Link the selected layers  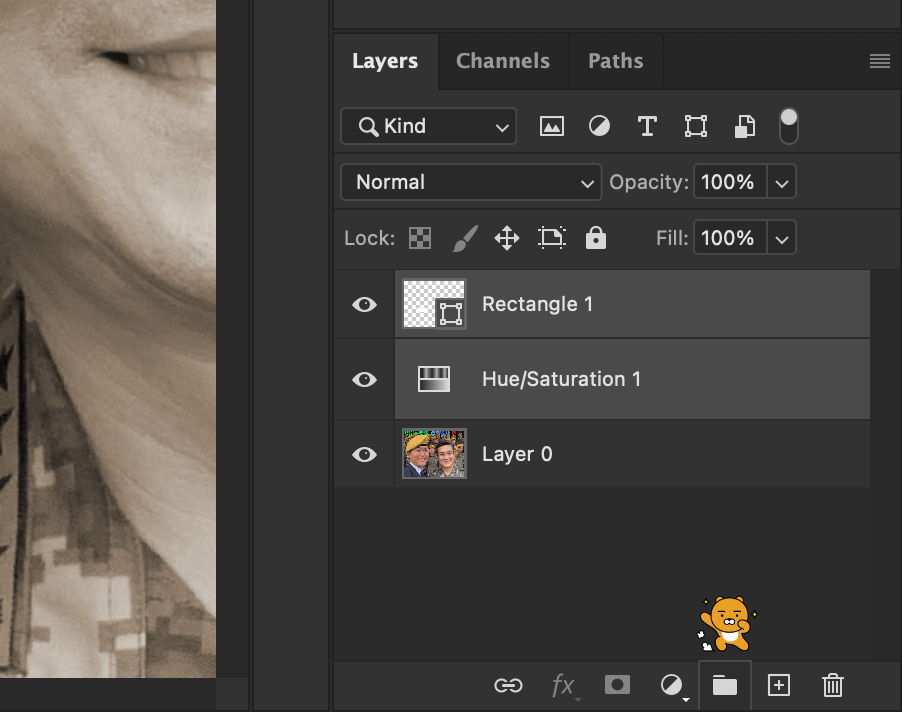508,686
